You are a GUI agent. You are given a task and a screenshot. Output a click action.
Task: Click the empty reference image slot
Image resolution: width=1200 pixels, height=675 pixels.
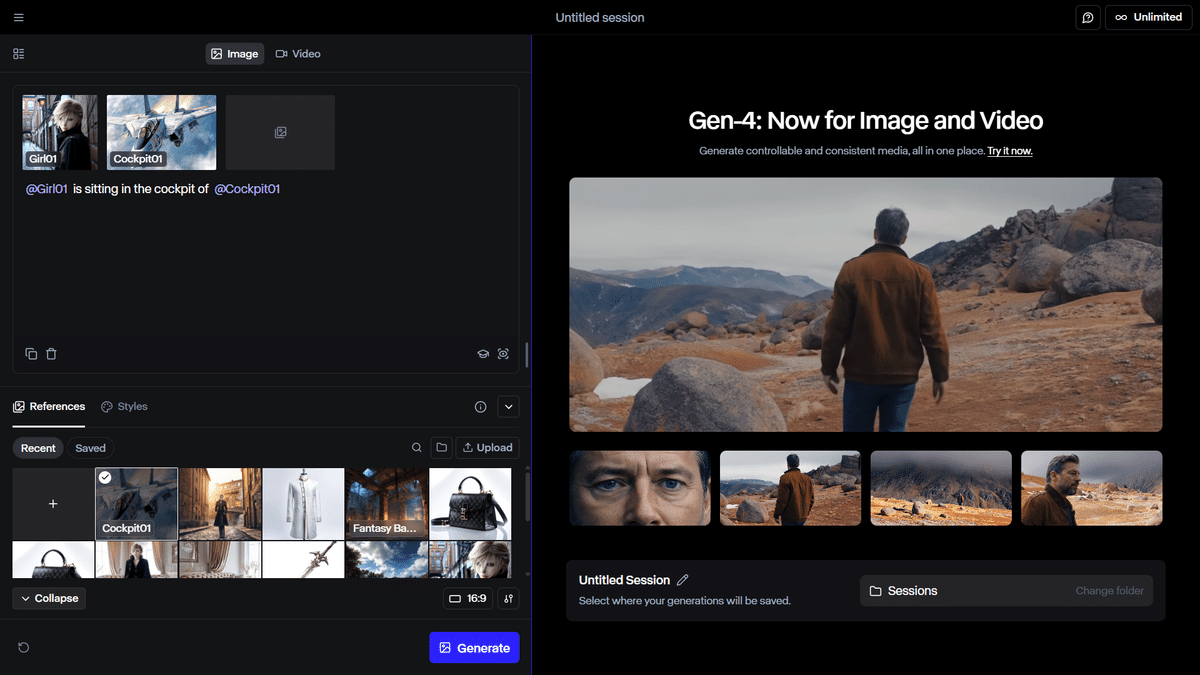pyautogui.click(x=280, y=132)
